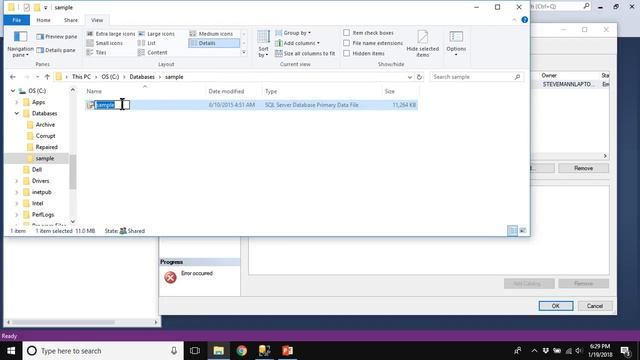The height and width of the screenshot is (360, 640).
Task: Expand address bar history dropdown
Action: click(409, 77)
